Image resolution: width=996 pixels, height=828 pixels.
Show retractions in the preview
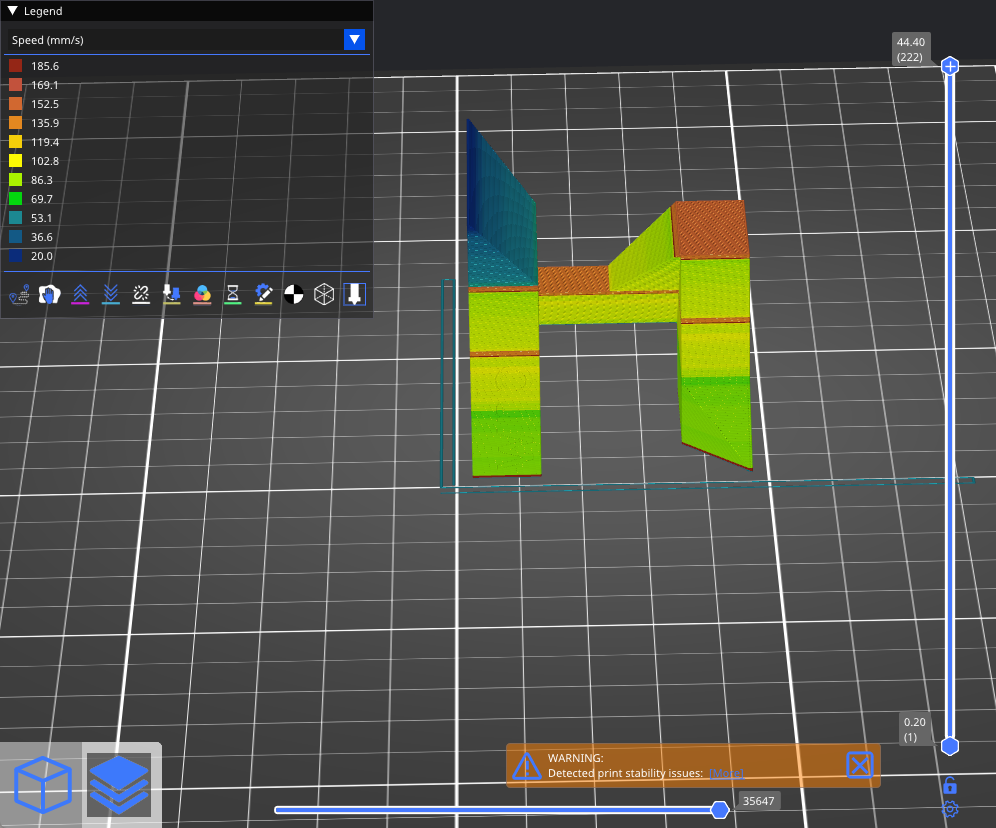point(80,294)
